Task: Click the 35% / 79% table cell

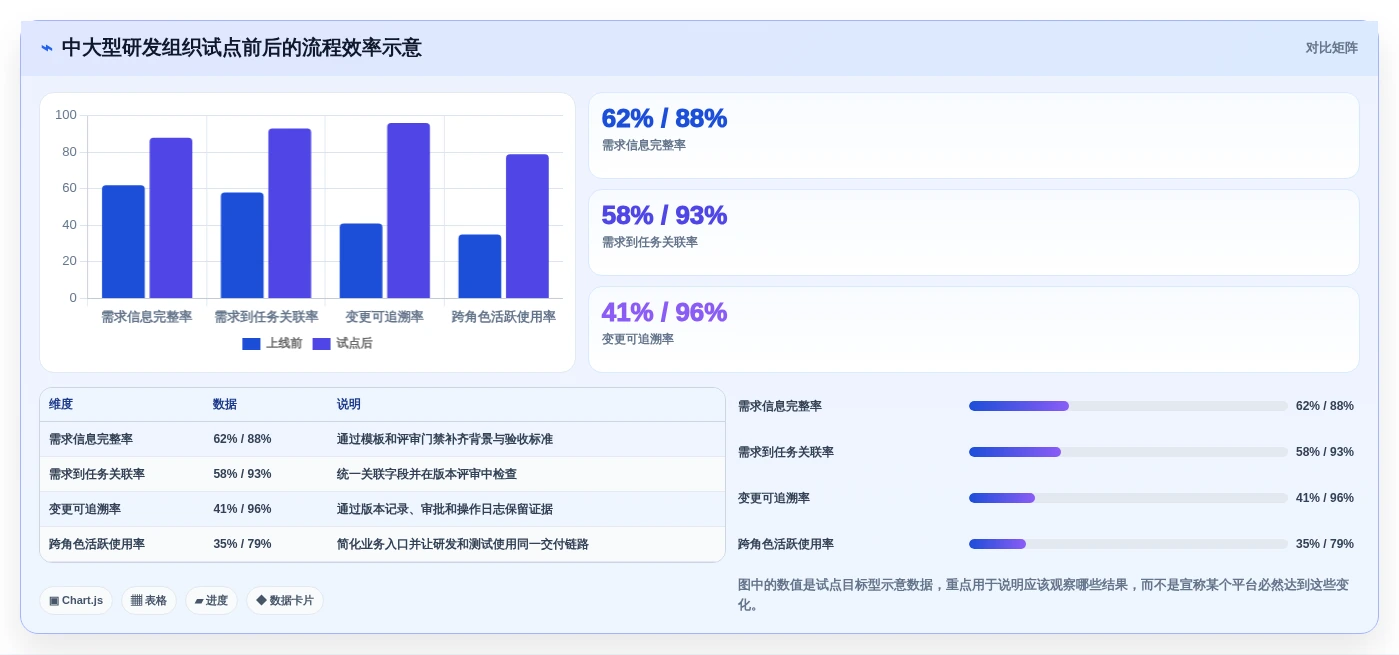Action: (242, 544)
